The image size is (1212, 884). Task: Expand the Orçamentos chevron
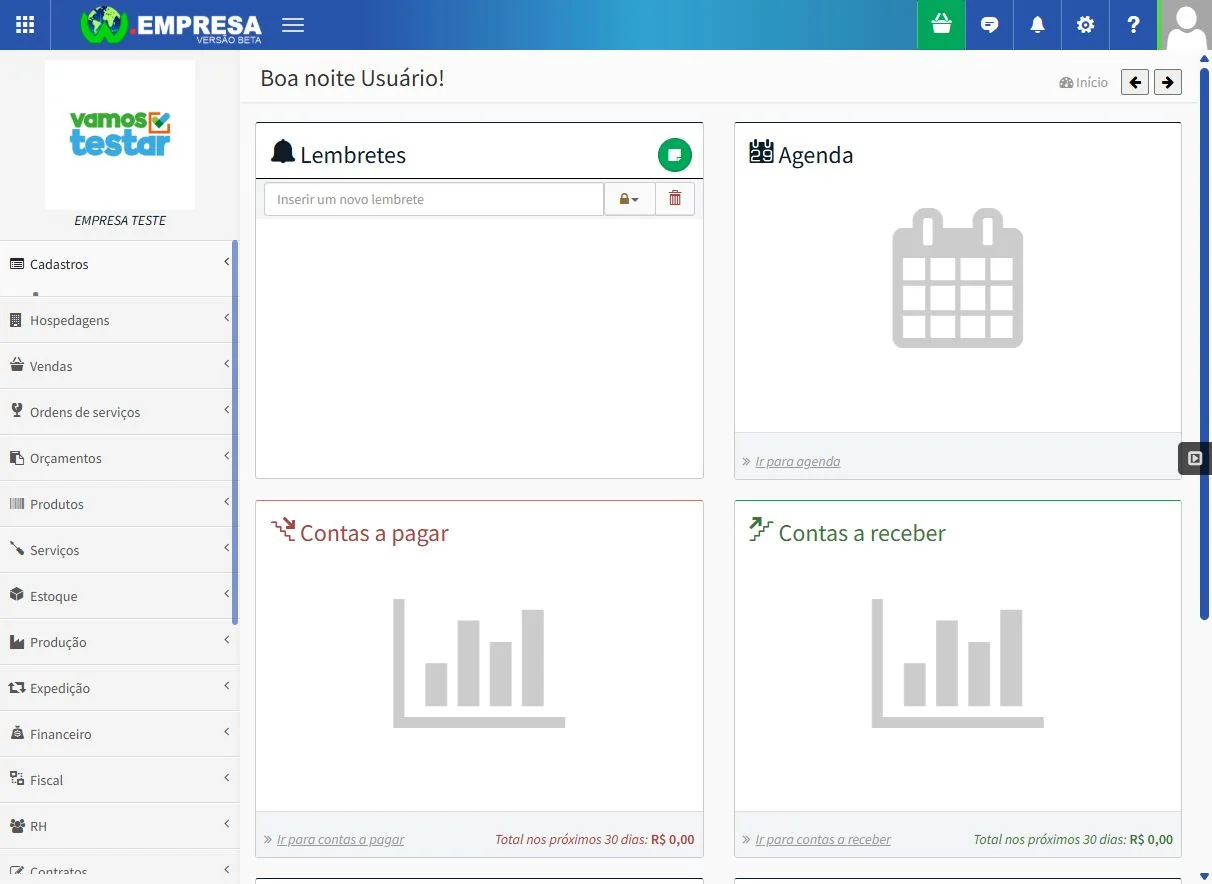[227, 456]
